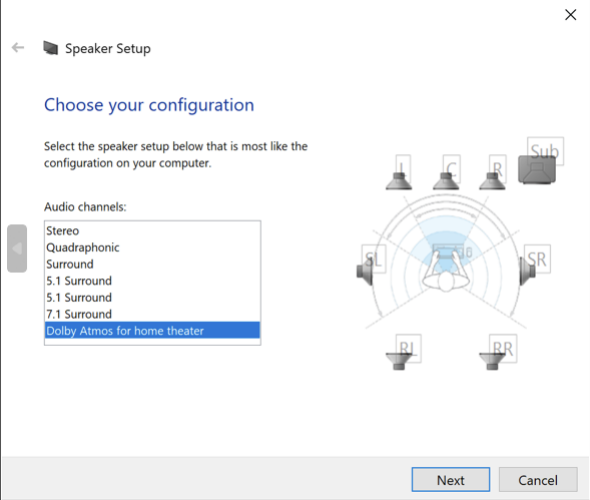Click the rear right RR speaker
Image resolution: width=590 pixels, height=500 pixels.
point(493,361)
